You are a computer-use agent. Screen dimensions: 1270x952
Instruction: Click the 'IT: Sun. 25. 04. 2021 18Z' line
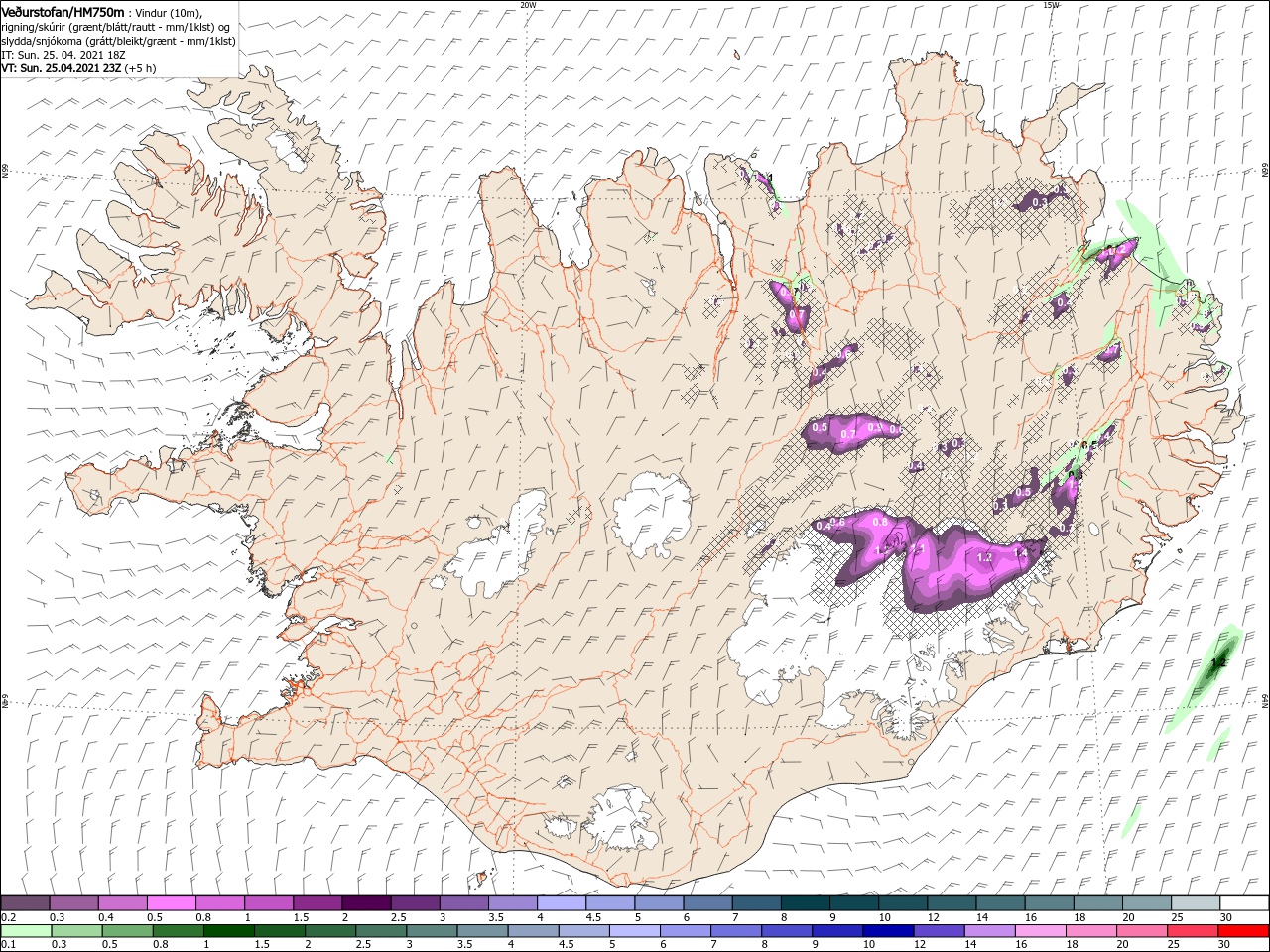coord(65,56)
